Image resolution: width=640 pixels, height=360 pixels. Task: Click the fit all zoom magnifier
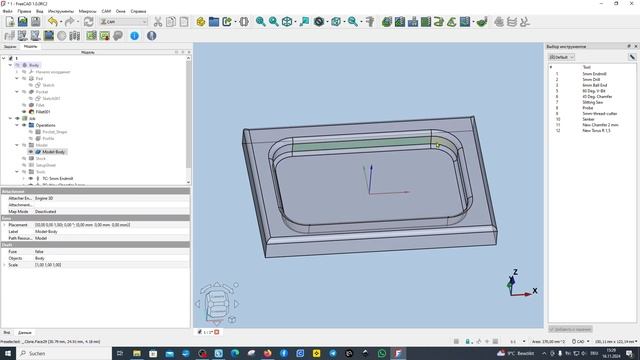tap(260, 22)
